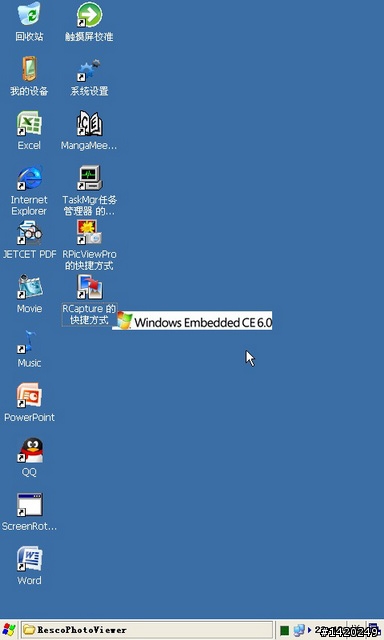Click the Windows Start flag button
Screen dimensions: 384x640
pyautogui.click(x=9, y=630)
